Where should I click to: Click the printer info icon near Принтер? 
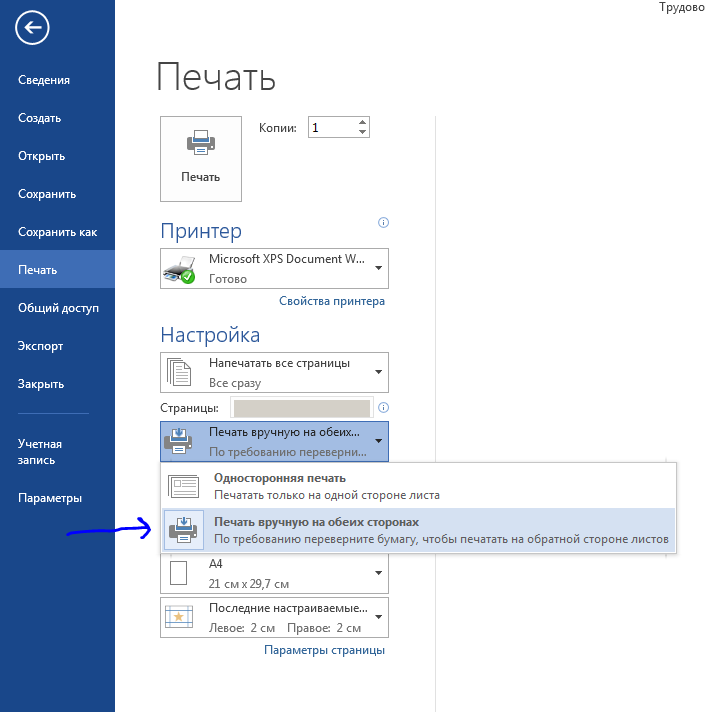(x=383, y=223)
